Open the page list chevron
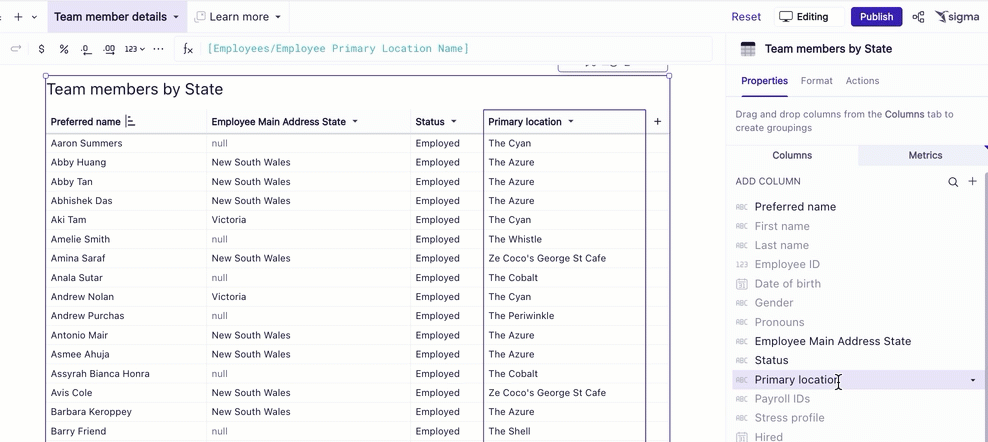Viewport: 988px width, 442px height. (x=34, y=17)
